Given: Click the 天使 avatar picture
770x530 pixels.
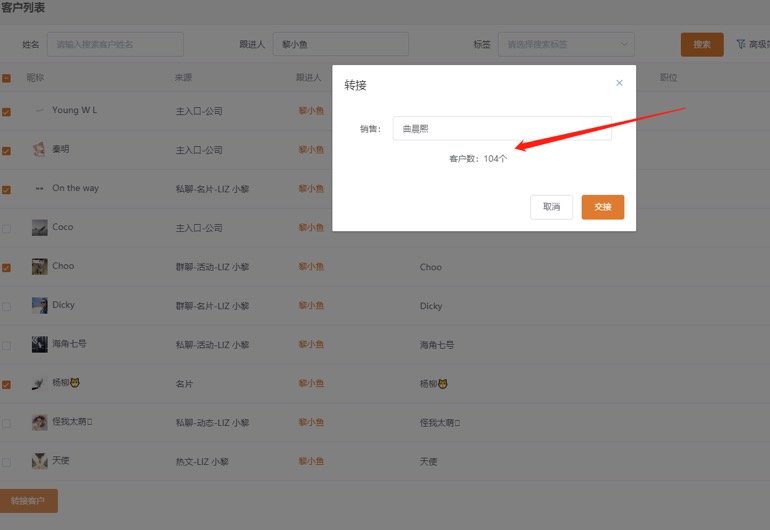Looking at the screenshot, I should (39, 461).
